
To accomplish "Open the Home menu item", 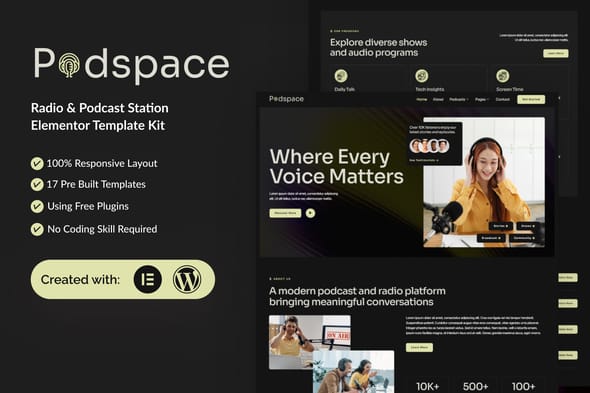I will [422, 99].
